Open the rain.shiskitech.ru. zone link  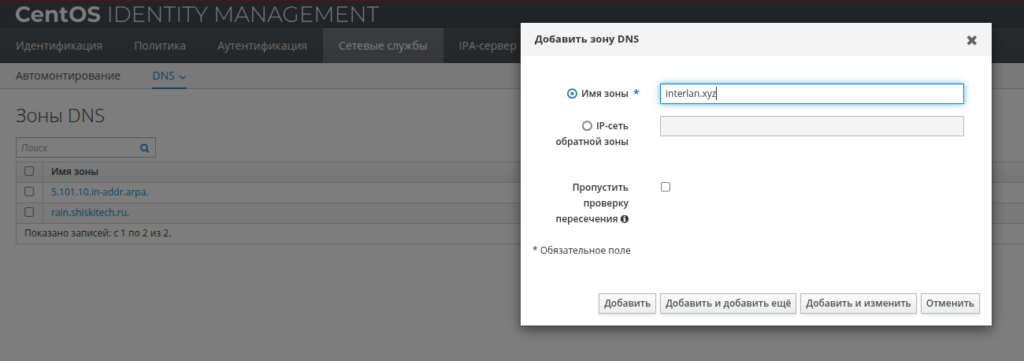point(90,213)
